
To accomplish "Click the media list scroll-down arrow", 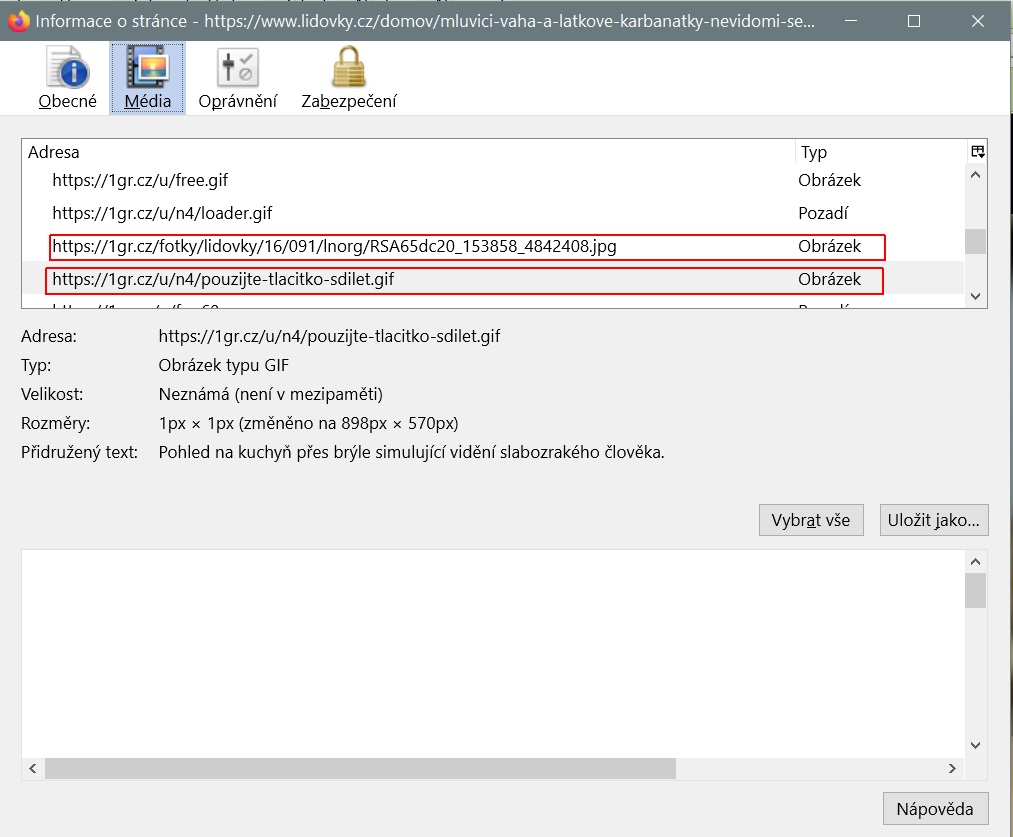I will click(x=976, y=296).
